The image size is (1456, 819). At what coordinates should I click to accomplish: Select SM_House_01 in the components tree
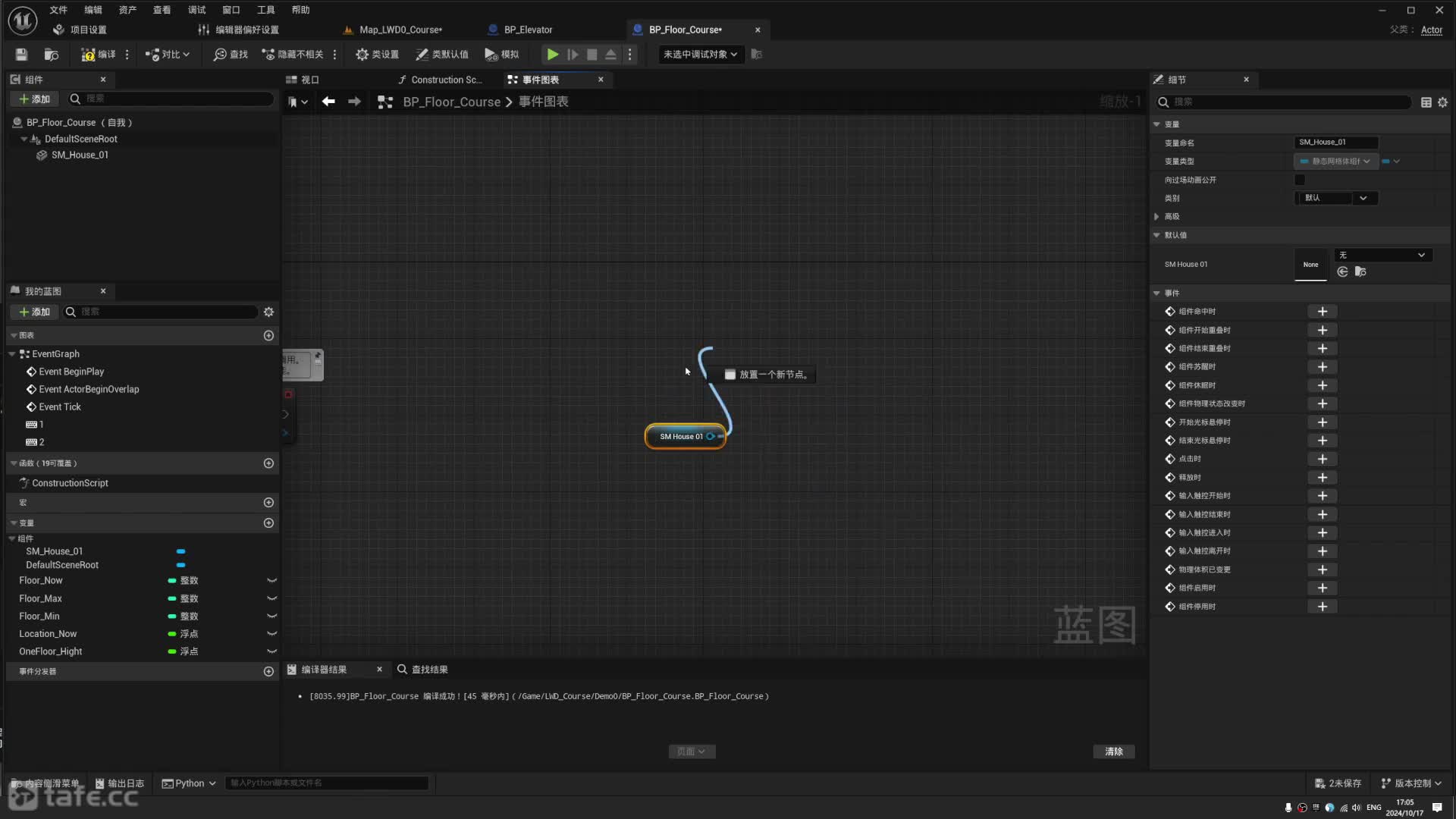80,155
